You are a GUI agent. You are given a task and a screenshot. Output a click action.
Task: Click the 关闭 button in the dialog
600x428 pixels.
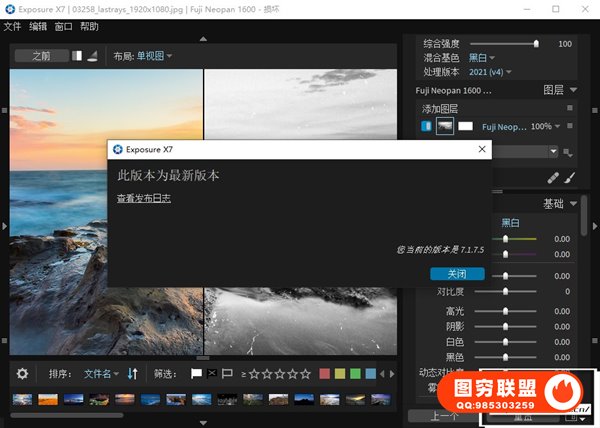(456, 274)
